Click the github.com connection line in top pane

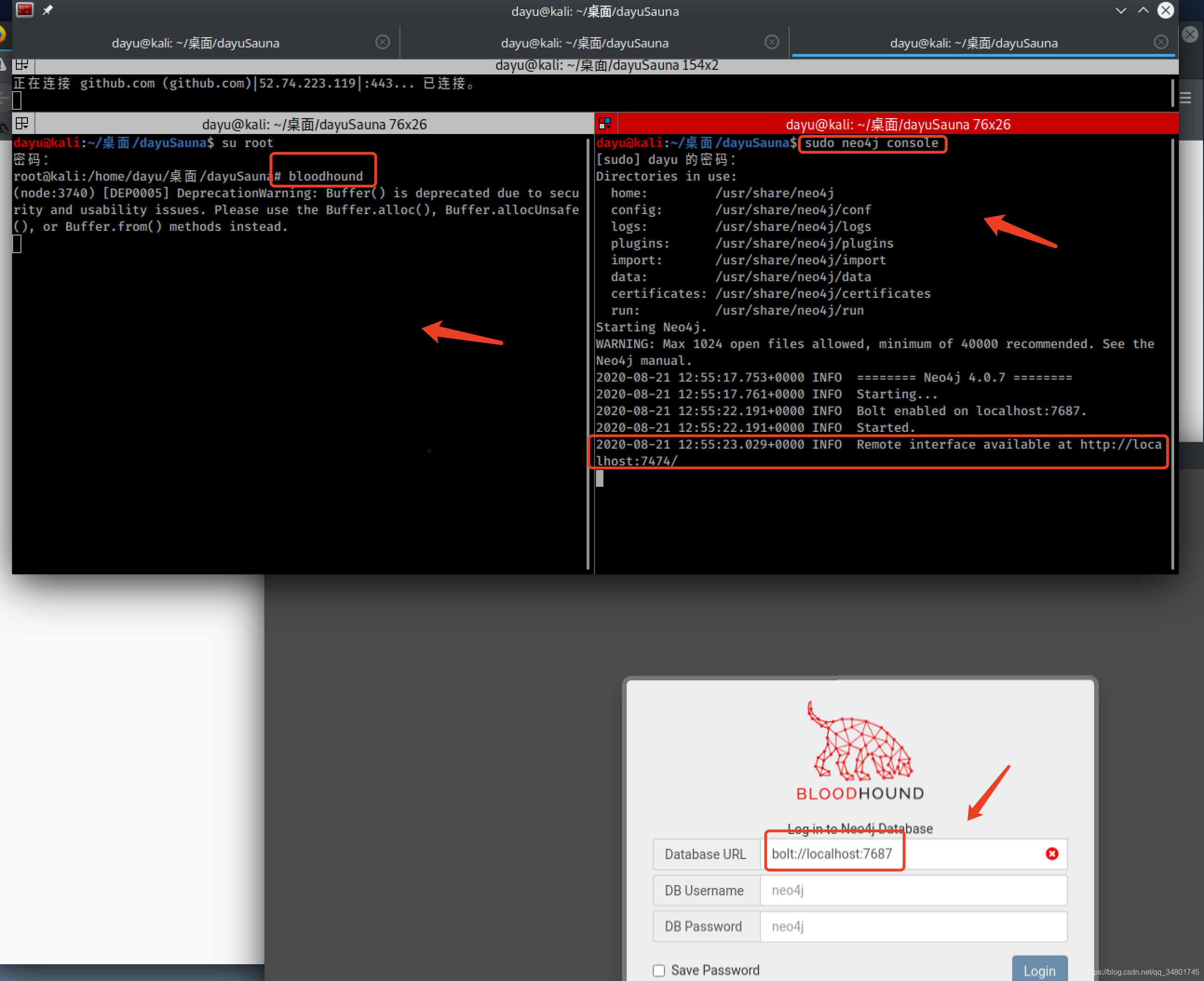pos(245,84)
